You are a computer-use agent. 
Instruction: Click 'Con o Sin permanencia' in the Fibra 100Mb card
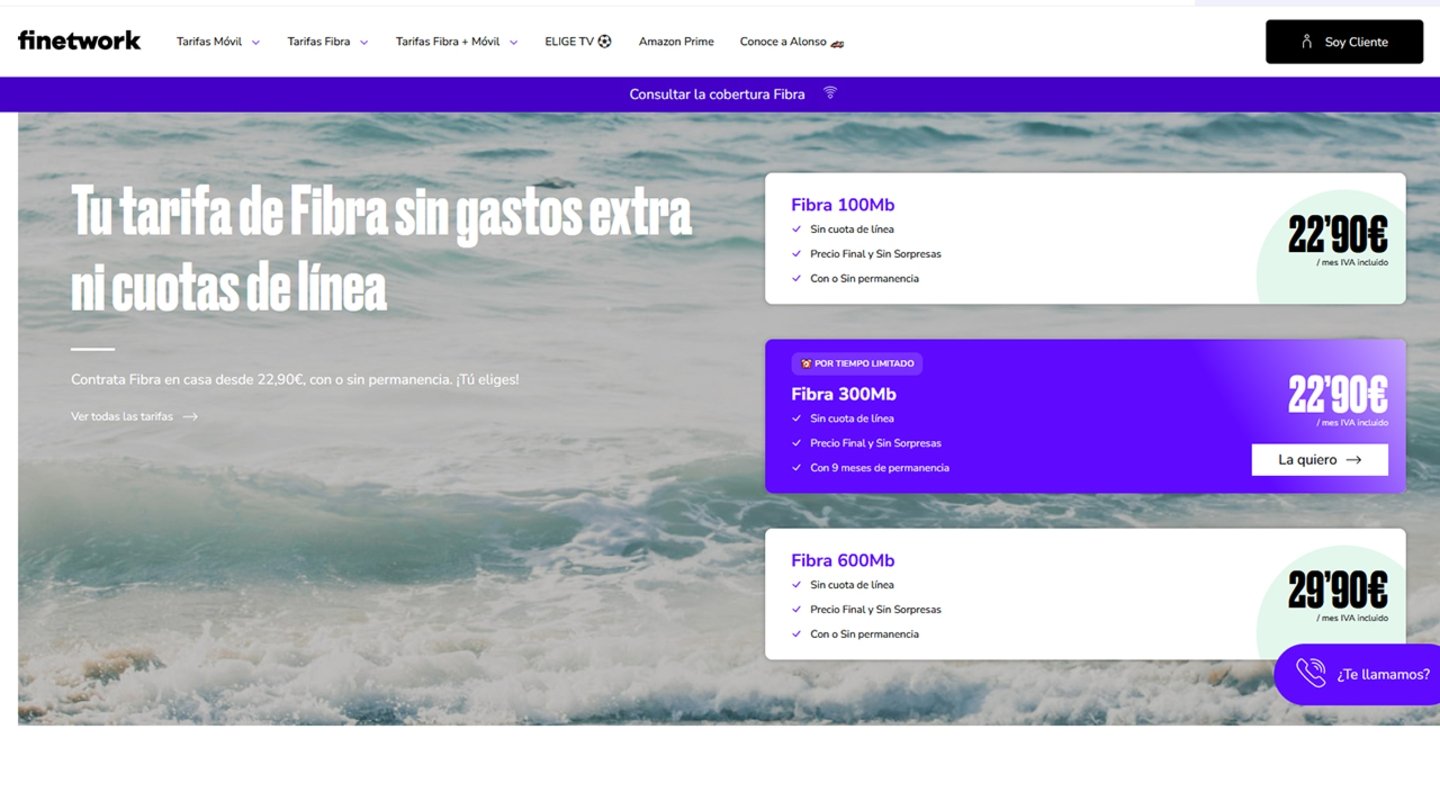tap(864, 279)
